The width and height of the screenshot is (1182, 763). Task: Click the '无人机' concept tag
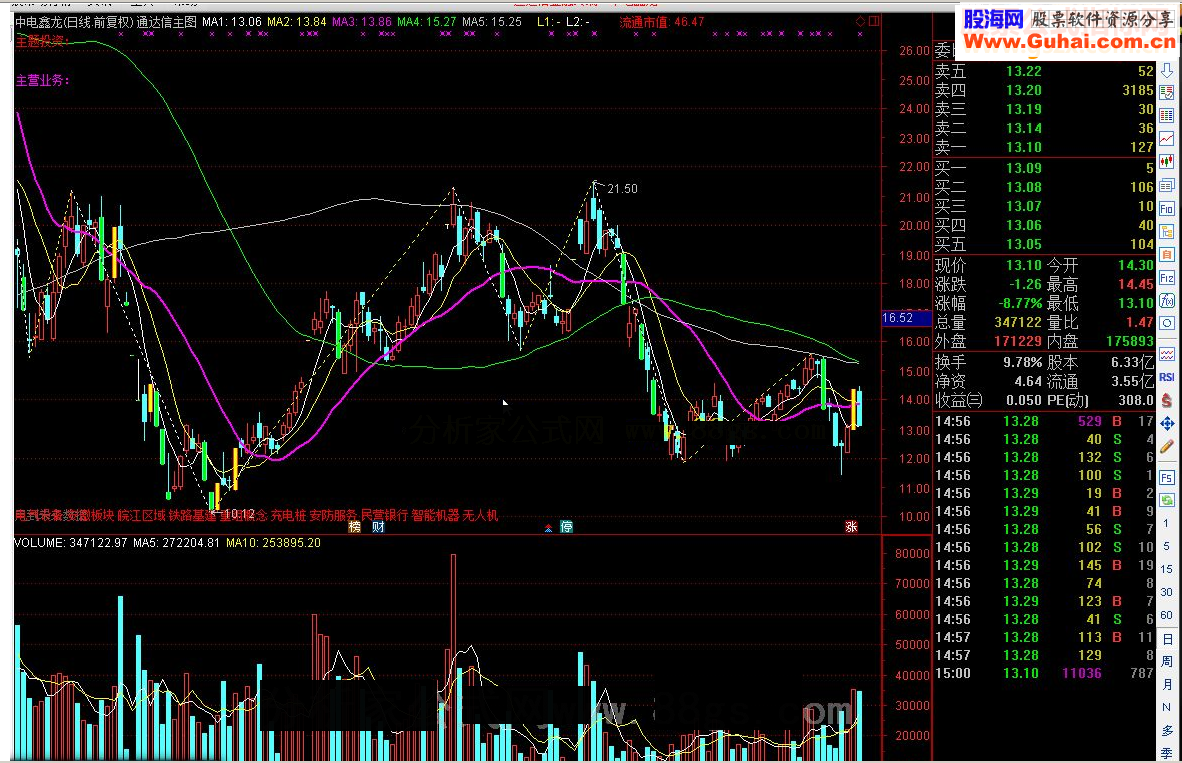(480, 516)
